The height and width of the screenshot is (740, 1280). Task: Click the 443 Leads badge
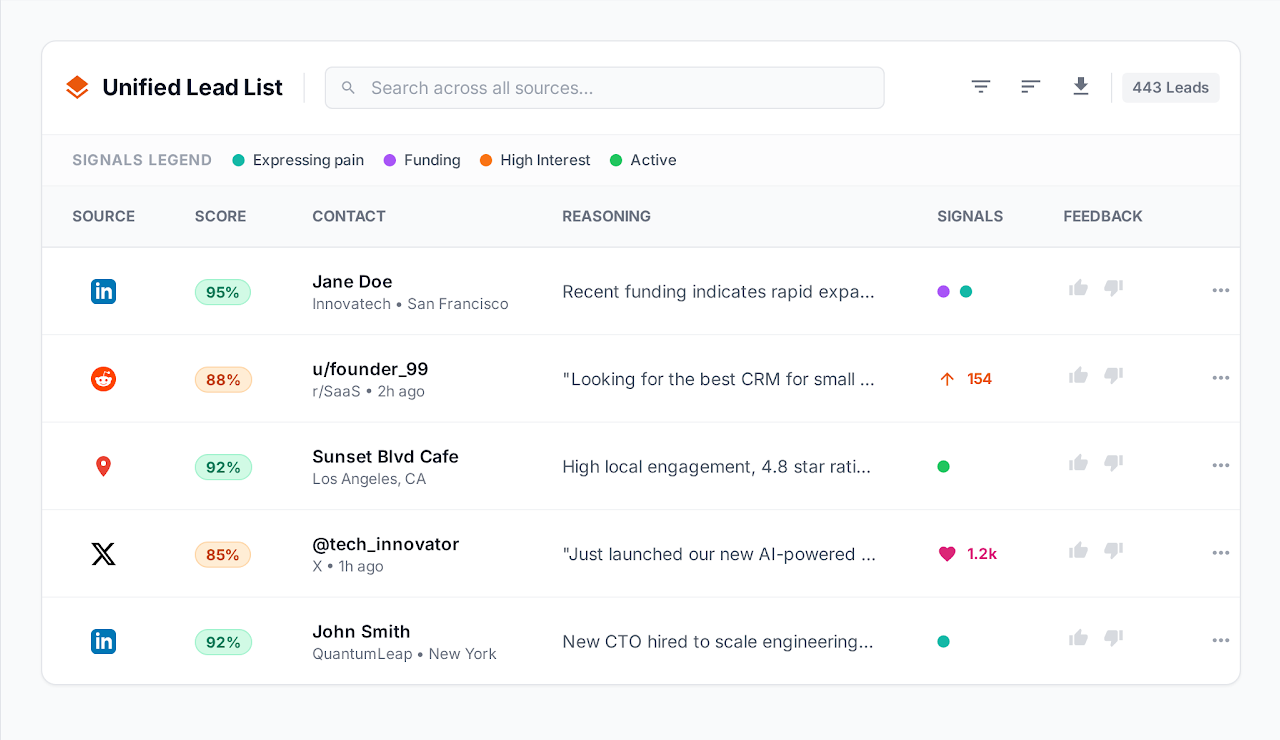1170,88
